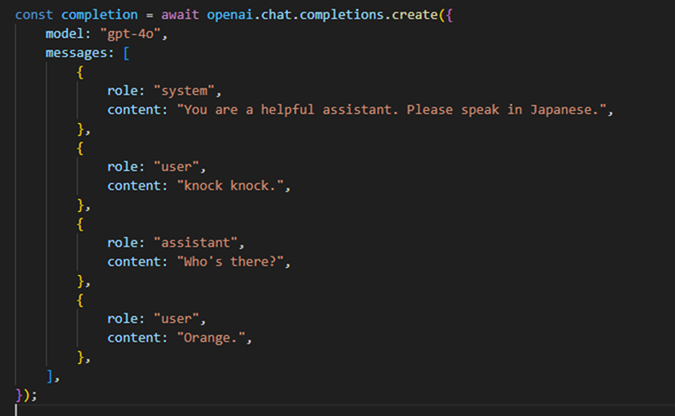Click the "create" method call
675x416 pixels.
415,15
